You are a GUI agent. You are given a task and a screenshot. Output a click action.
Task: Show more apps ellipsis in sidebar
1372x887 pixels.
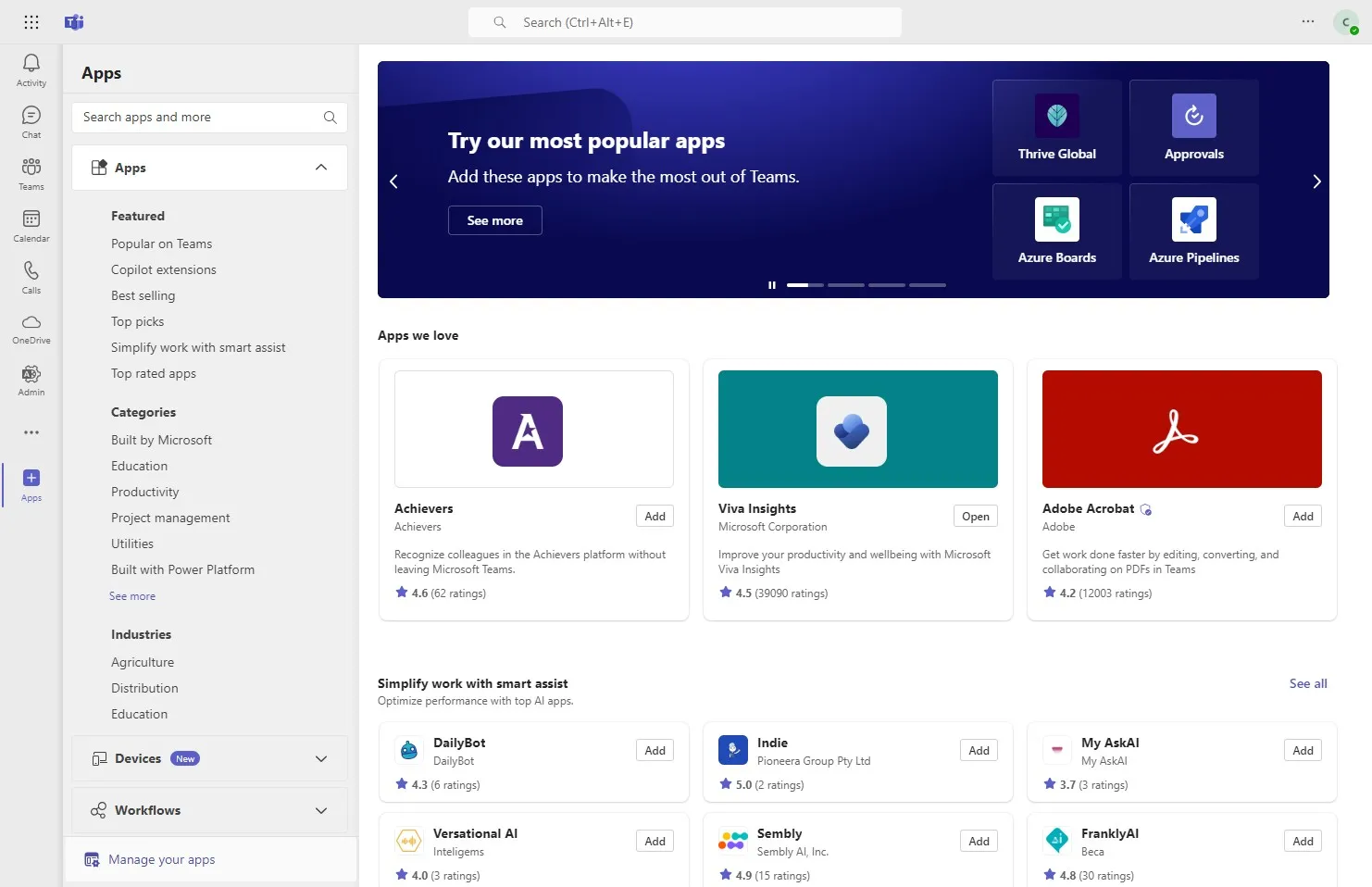[x=31, y=432]
